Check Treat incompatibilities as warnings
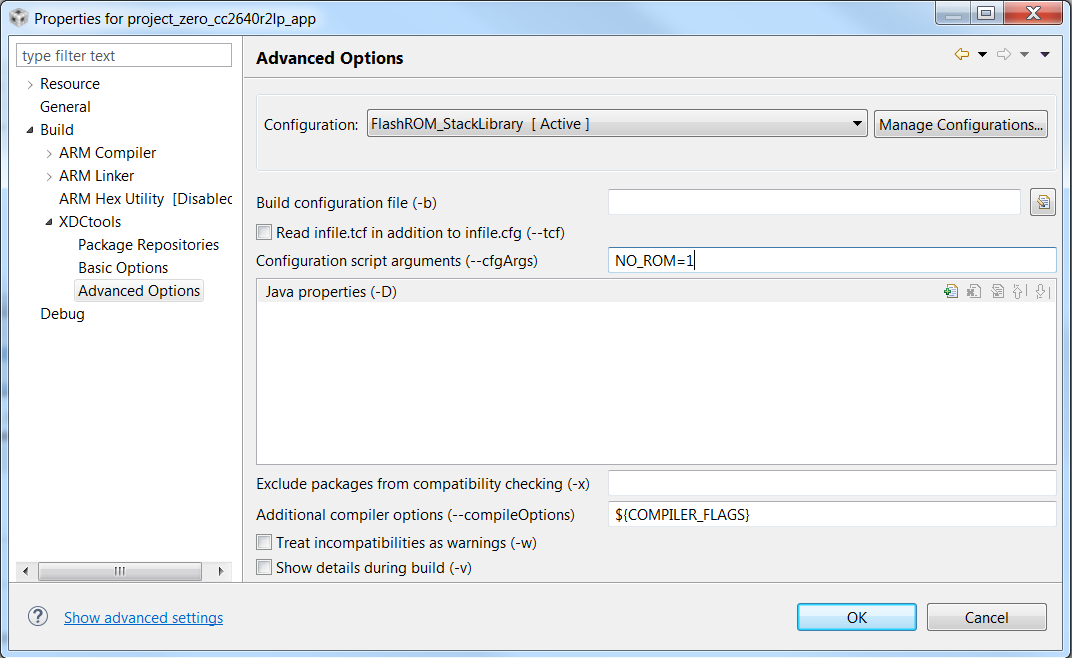Image resolution: width=1072 pixels, height=658 pixels. tap(264, 543)
